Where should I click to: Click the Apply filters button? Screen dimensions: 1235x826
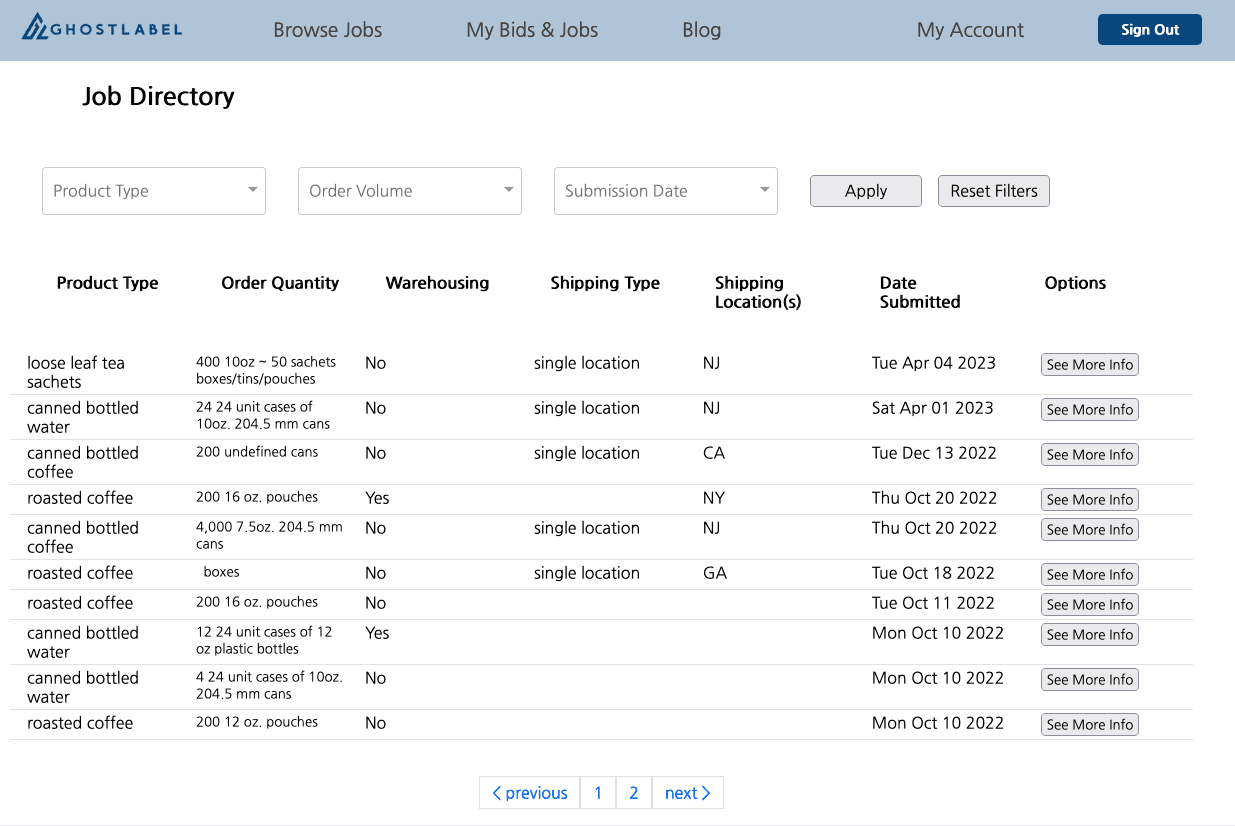coord(865,191)
